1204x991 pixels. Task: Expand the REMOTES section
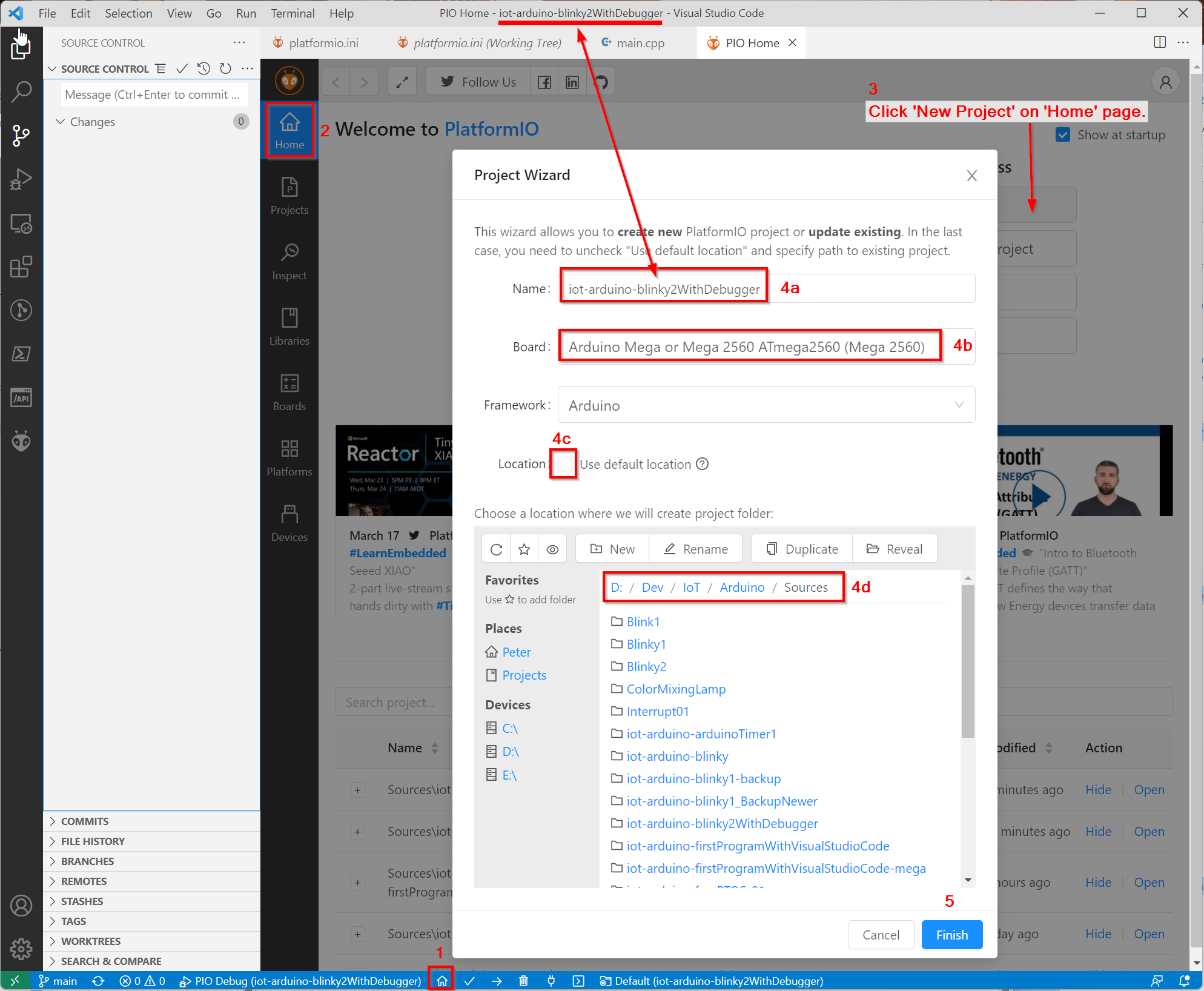click(151, 881)
